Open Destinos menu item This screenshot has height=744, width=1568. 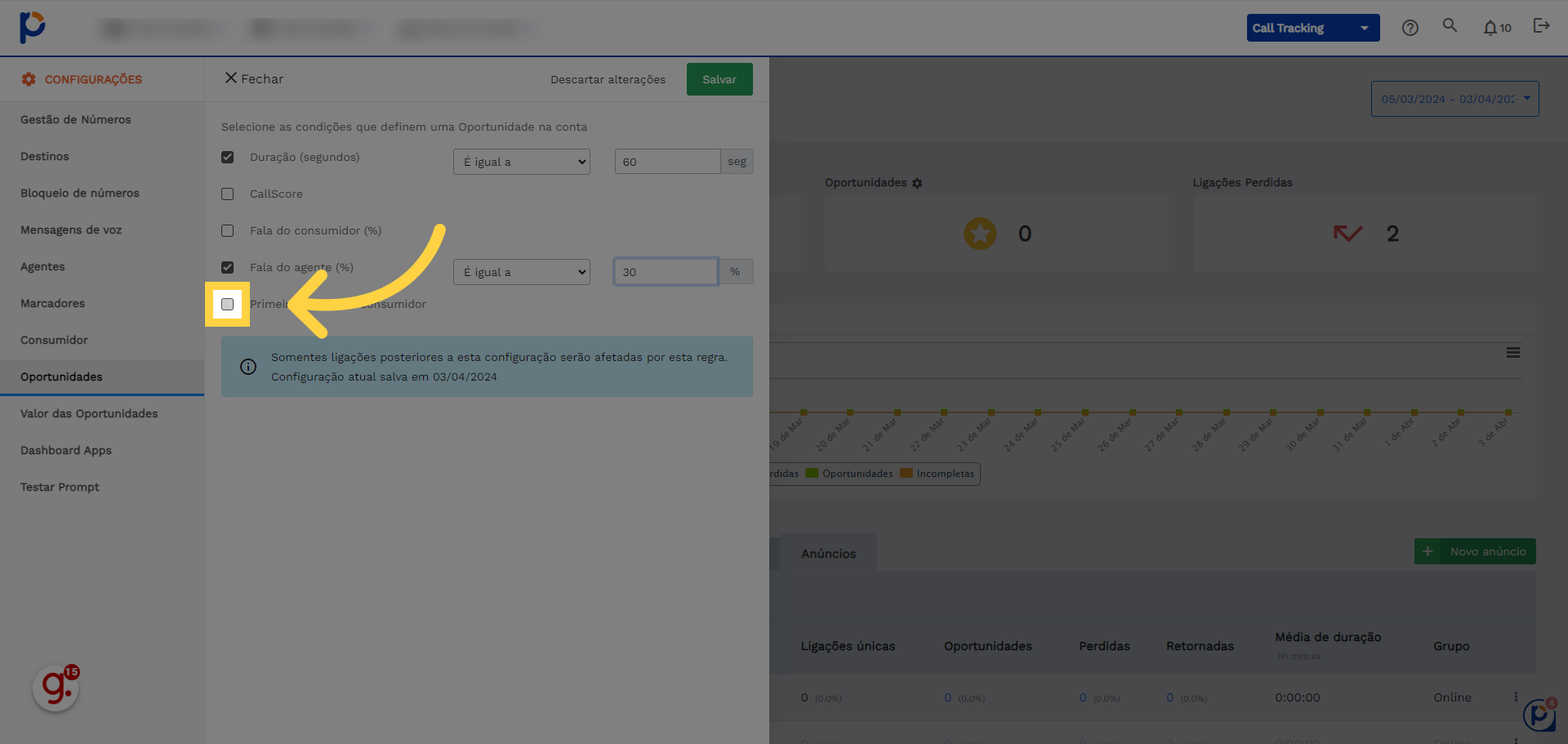pos(102,156)
